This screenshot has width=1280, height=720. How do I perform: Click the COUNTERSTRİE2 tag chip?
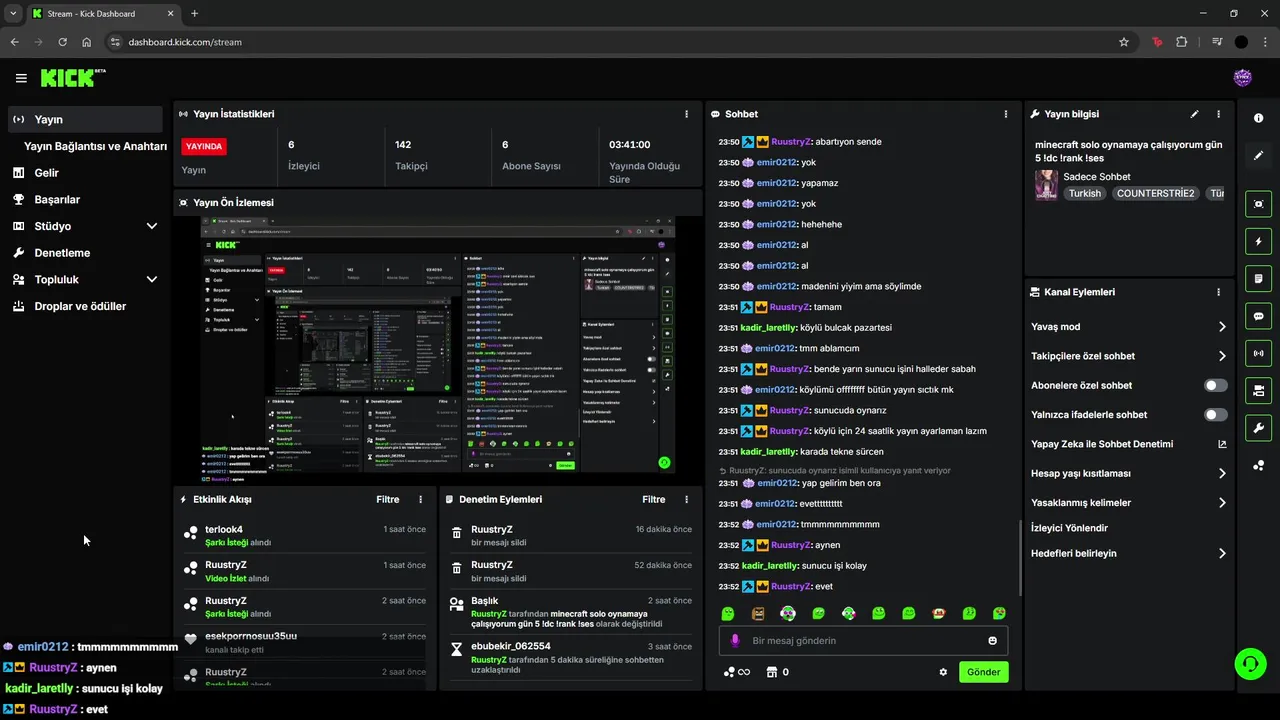pos(1155,193)
